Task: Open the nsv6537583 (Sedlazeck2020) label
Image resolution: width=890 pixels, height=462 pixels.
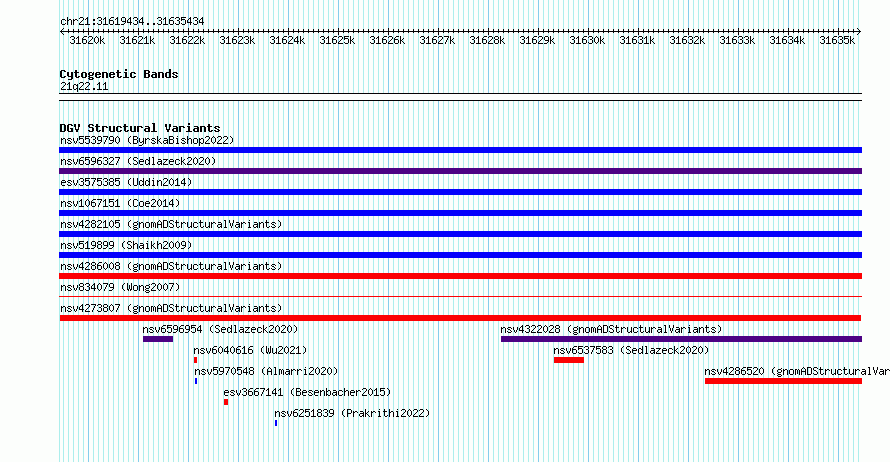Action: click(632, 350)
